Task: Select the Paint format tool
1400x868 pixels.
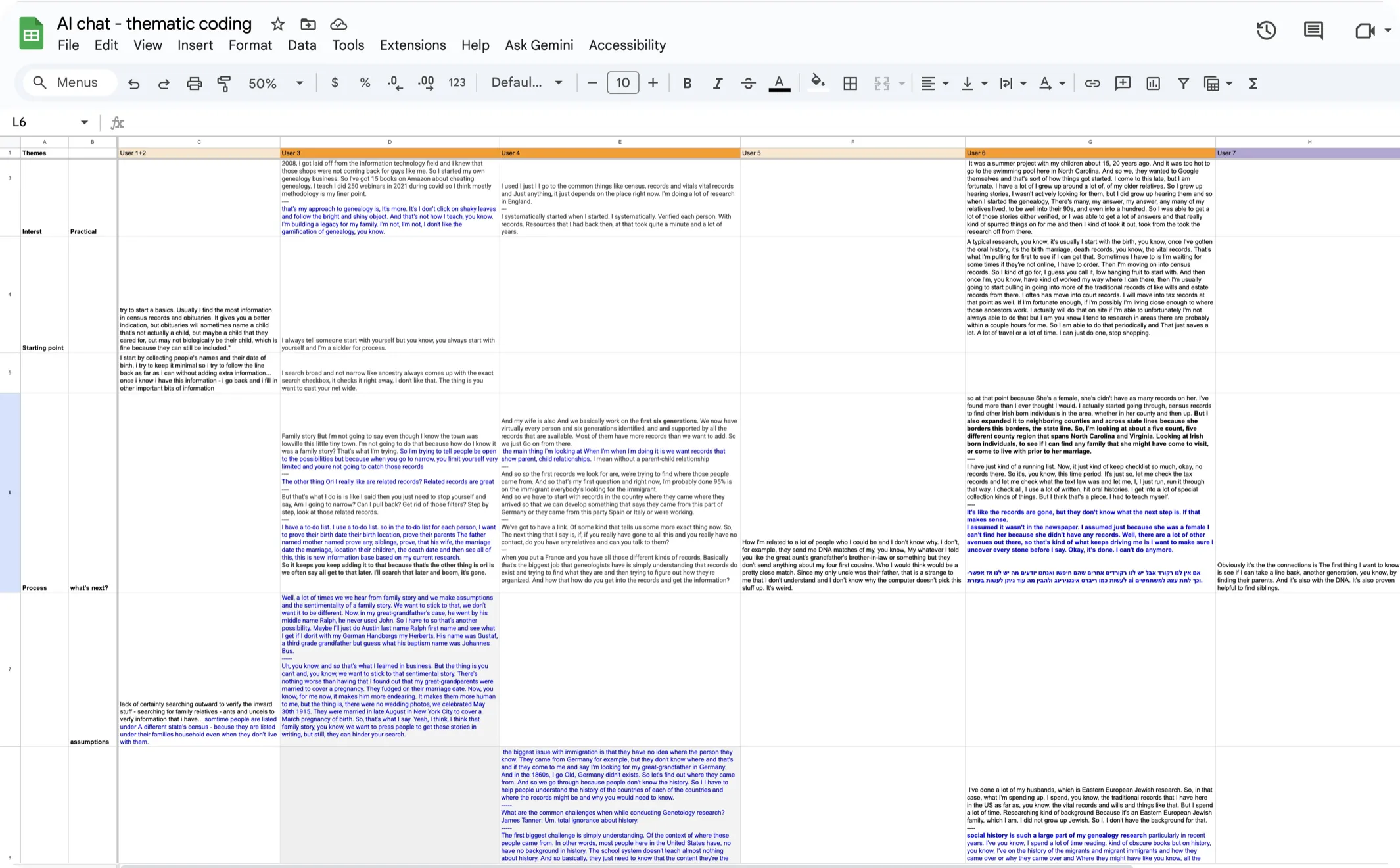Action: click(x=224, y=84)
